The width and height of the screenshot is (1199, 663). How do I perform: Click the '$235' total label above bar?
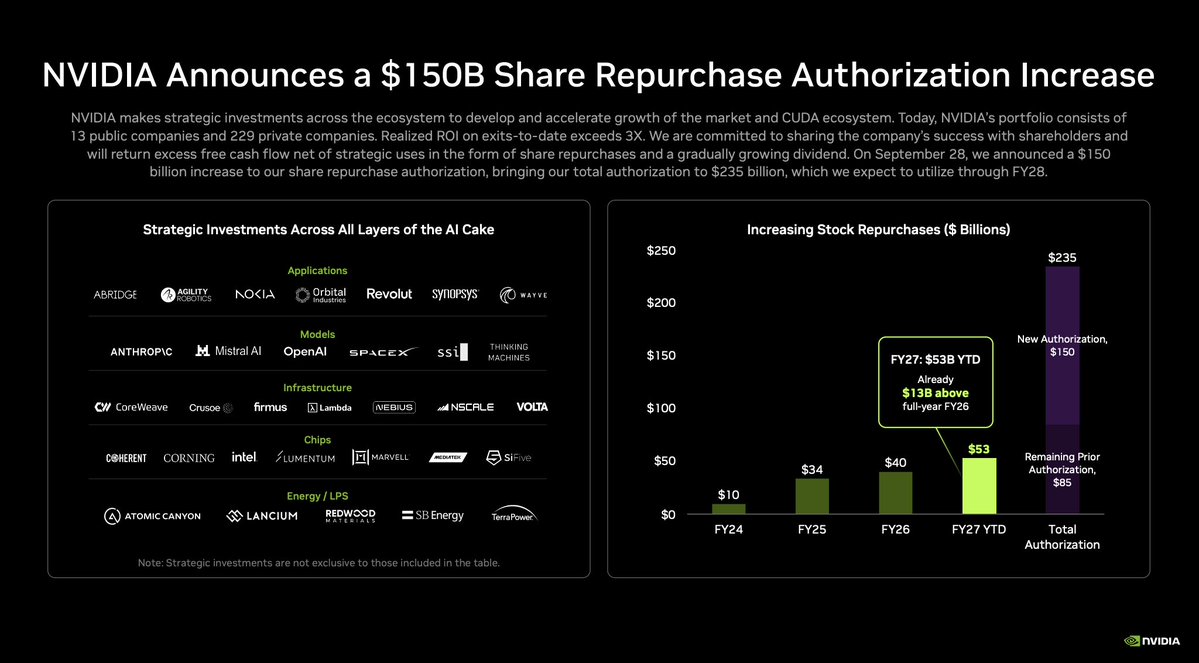tap(1062, 258)
